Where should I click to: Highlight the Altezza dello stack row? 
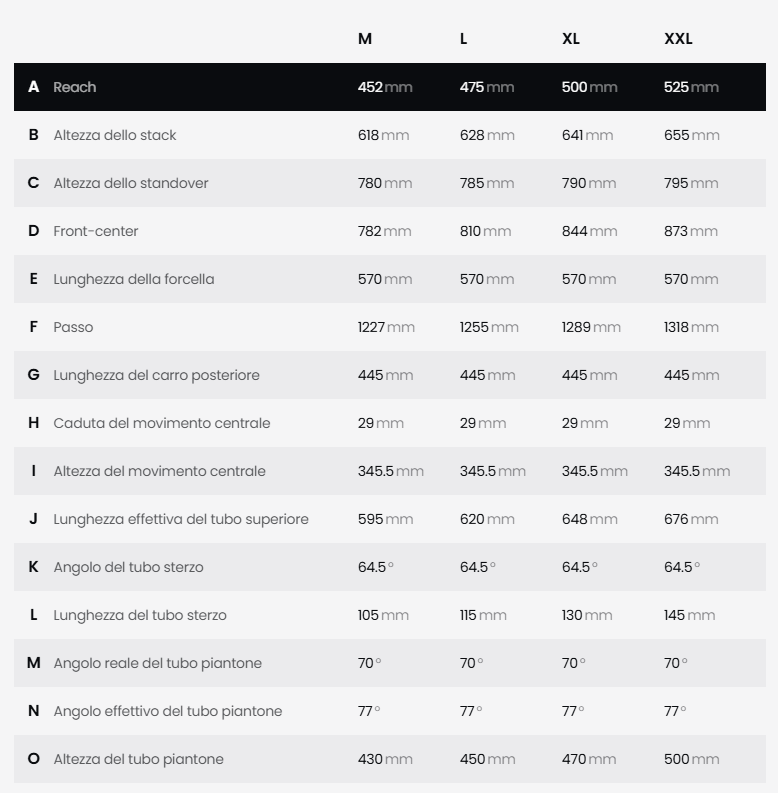pos(114,135)
